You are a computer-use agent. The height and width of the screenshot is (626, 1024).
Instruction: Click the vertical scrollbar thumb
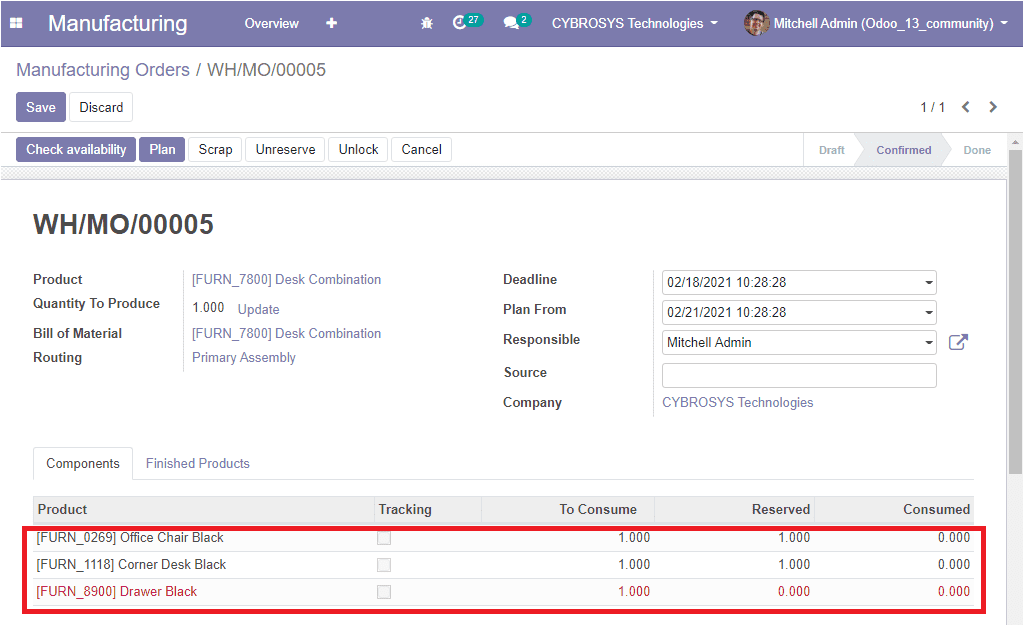pyautogui.click(x=1016, y=312)
